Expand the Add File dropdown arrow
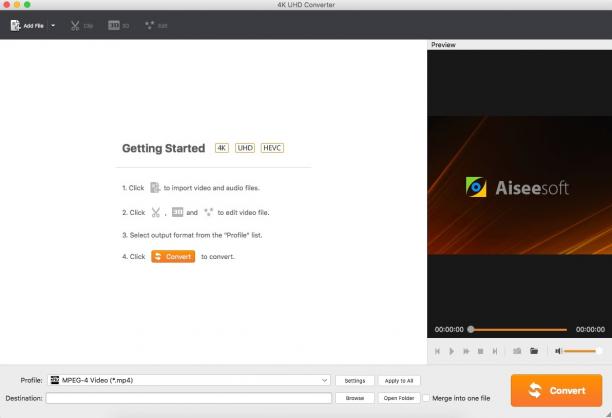 tap(53, 26)
